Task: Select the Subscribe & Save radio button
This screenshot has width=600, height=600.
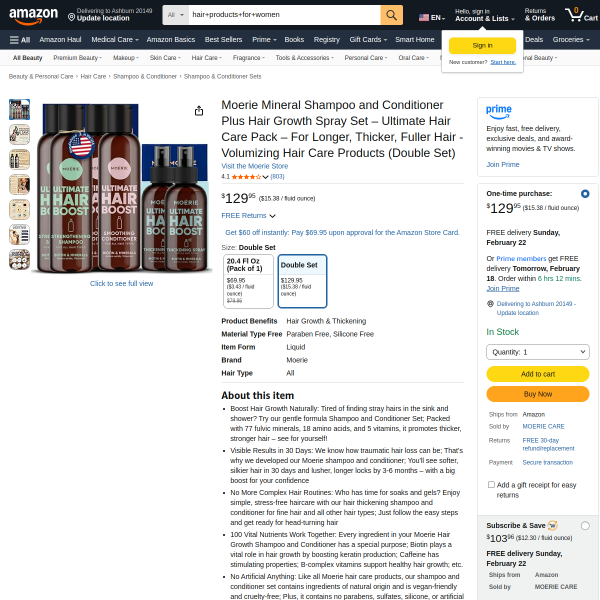Action: [x=585, y=526]
